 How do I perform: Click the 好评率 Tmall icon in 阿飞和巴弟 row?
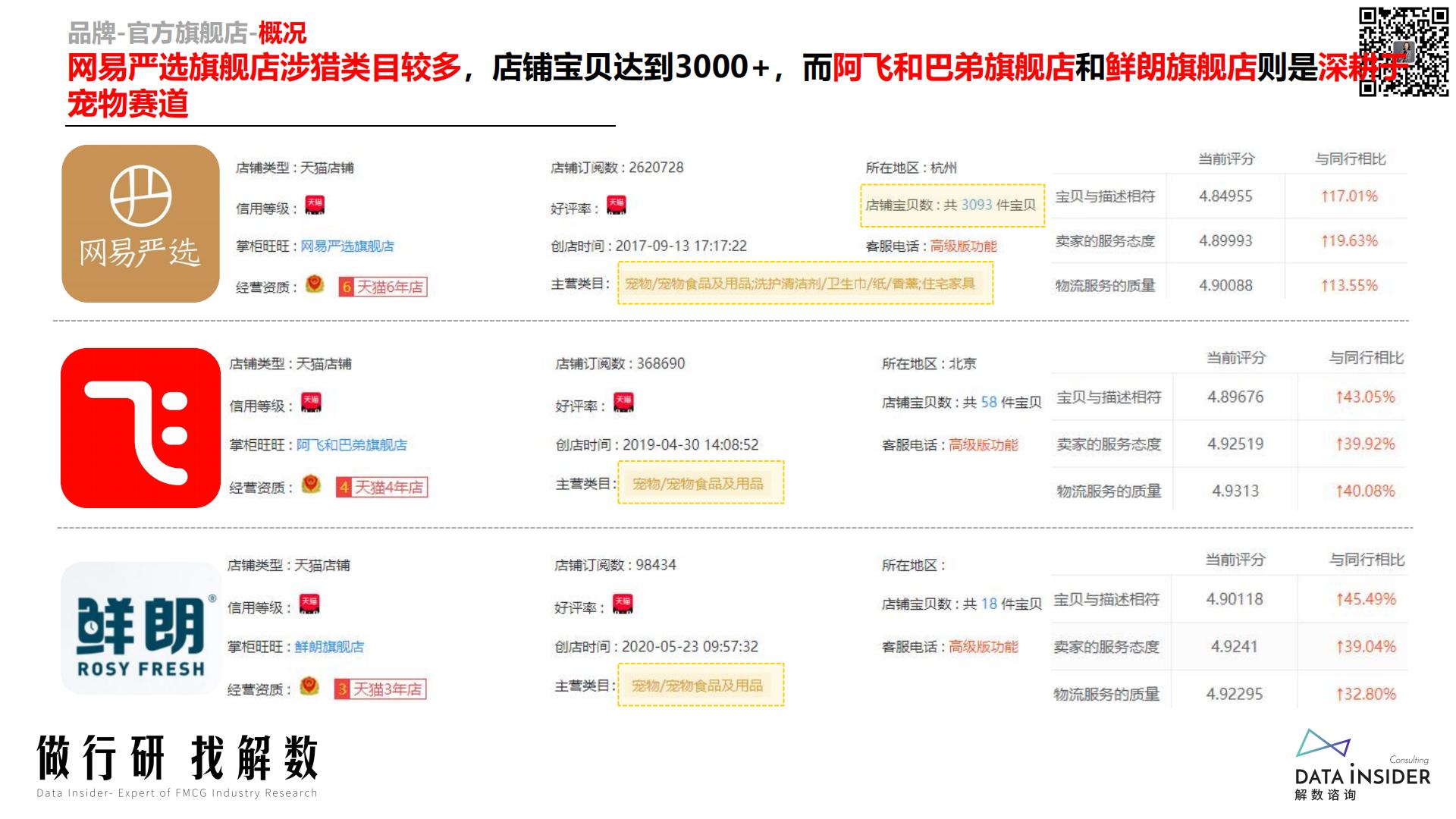pyautogui.click(x=623, y=403)
